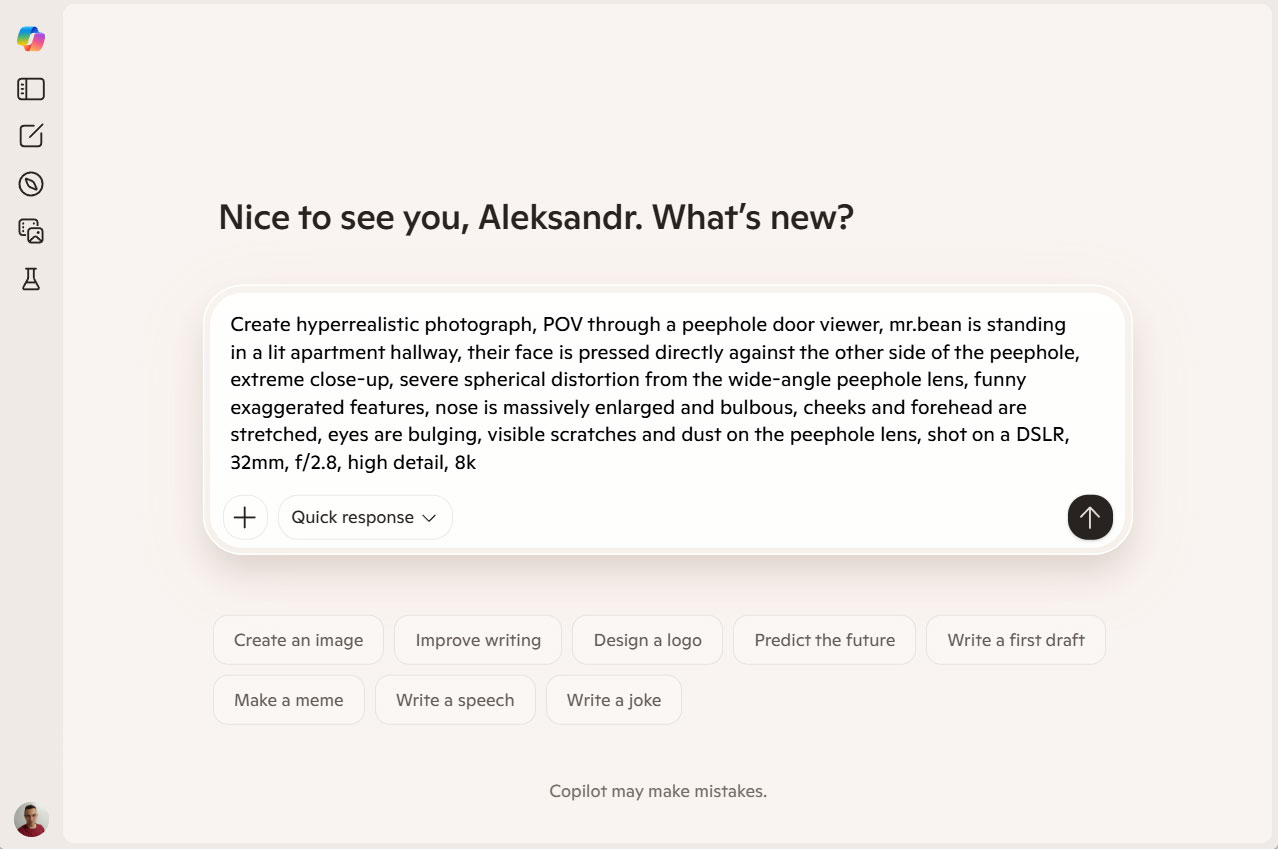1278x849 pixels.
Task: Open the image library icon
Action: click(31, 231)
